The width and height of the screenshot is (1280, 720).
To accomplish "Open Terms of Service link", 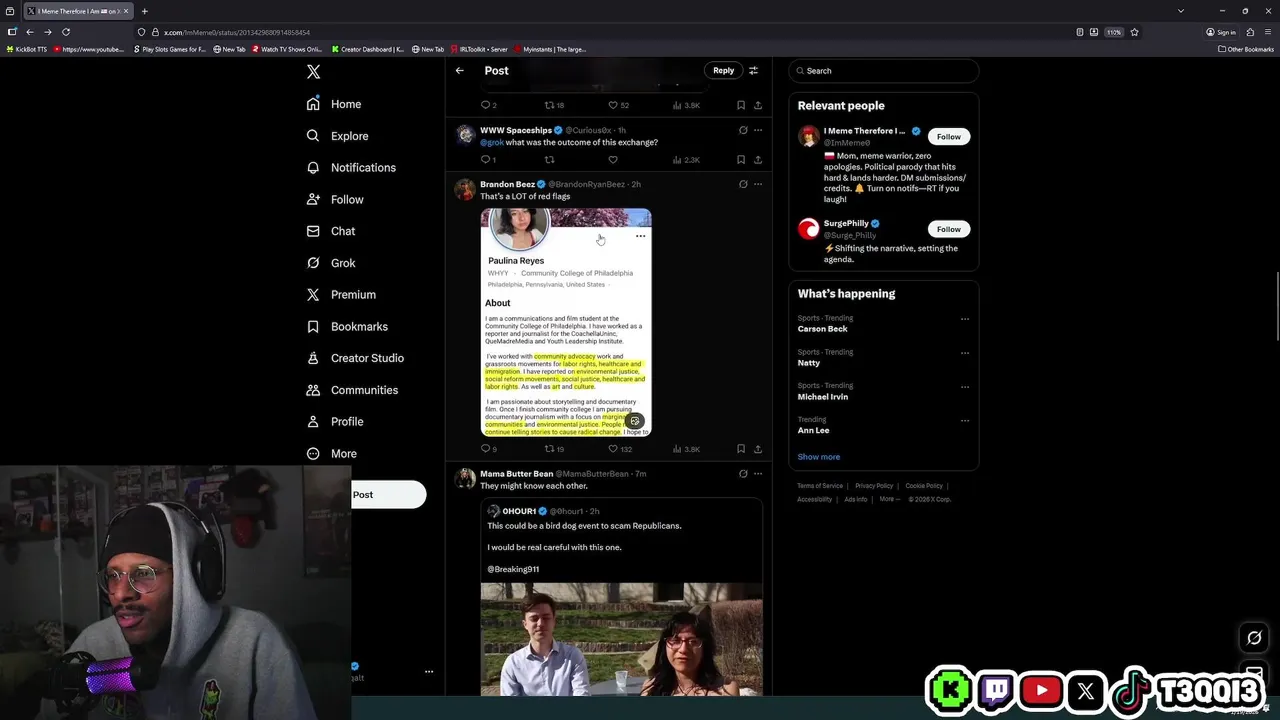I will (820, 486).
